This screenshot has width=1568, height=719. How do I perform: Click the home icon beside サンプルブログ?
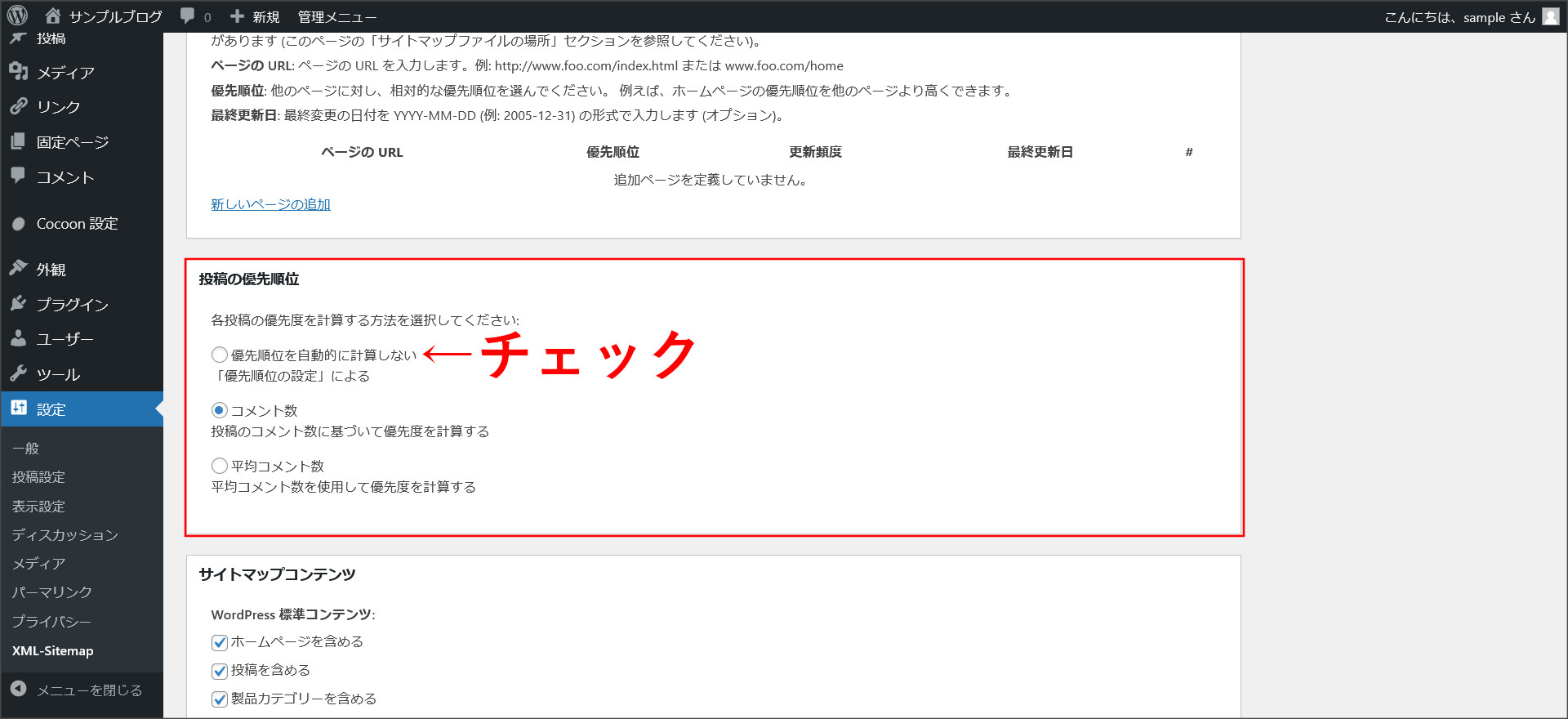(x=53, y=16)
